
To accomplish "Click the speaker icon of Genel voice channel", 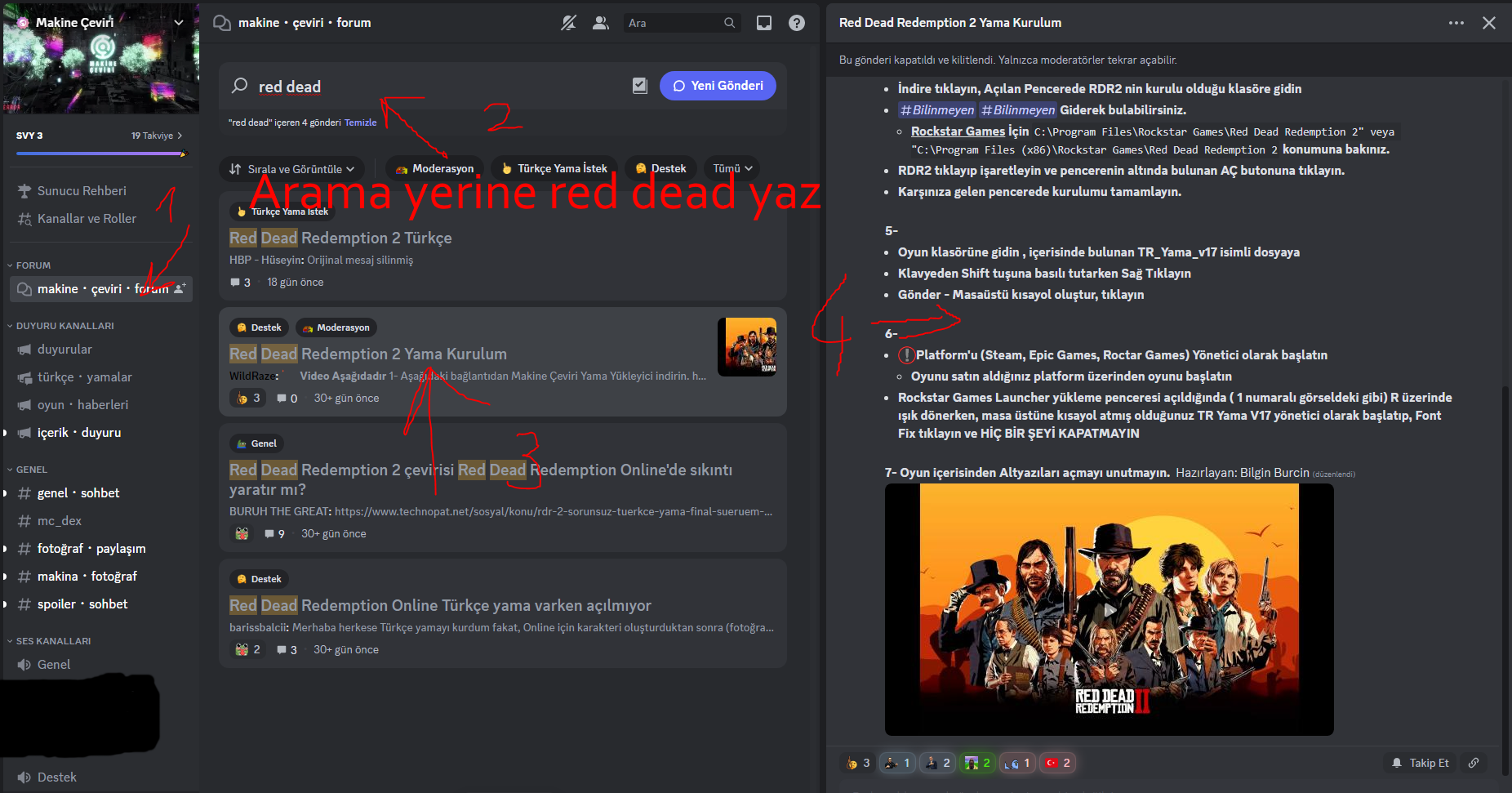I will (24, 665).
